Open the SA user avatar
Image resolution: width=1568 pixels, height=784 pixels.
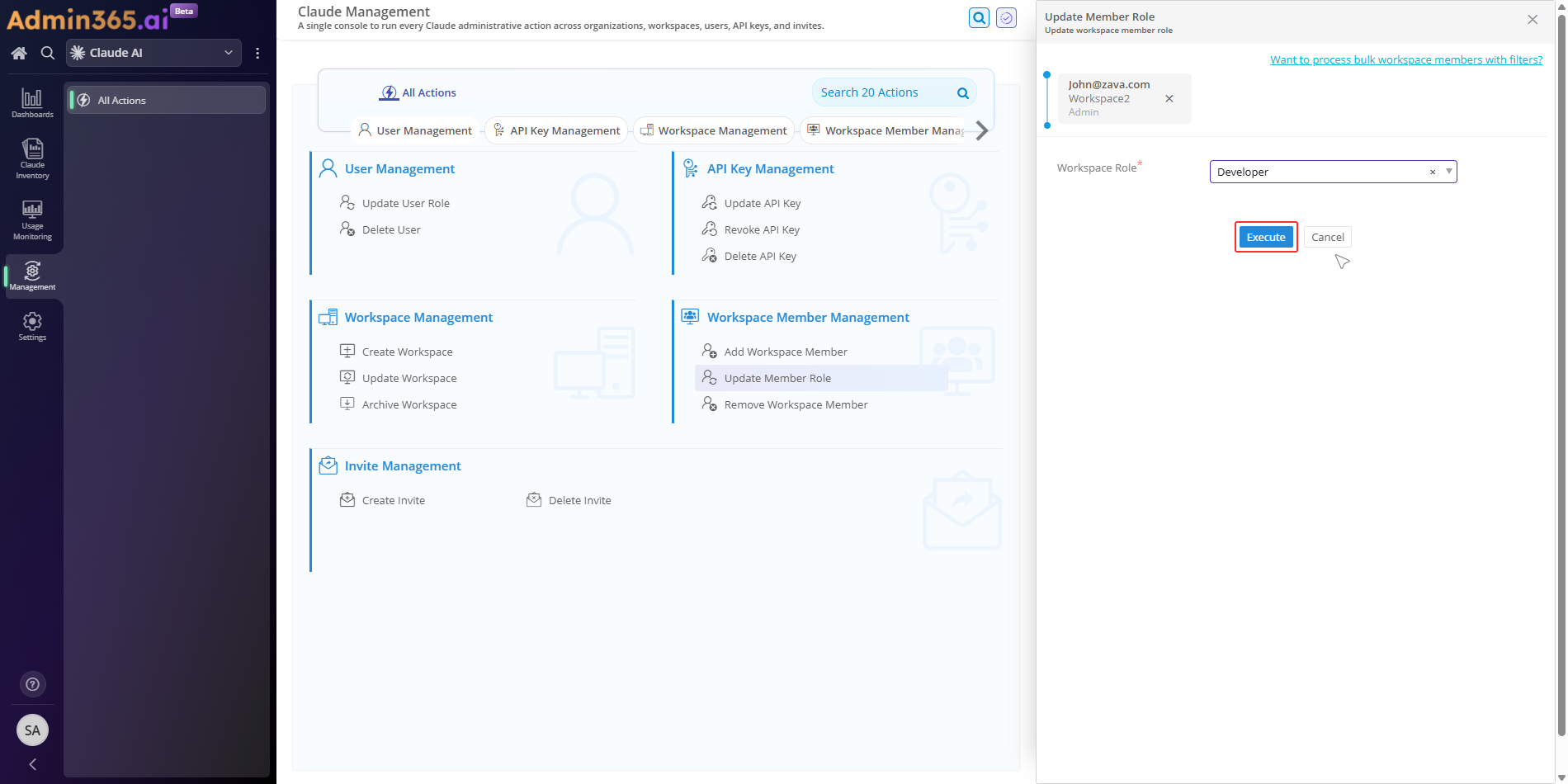[32, 730]
